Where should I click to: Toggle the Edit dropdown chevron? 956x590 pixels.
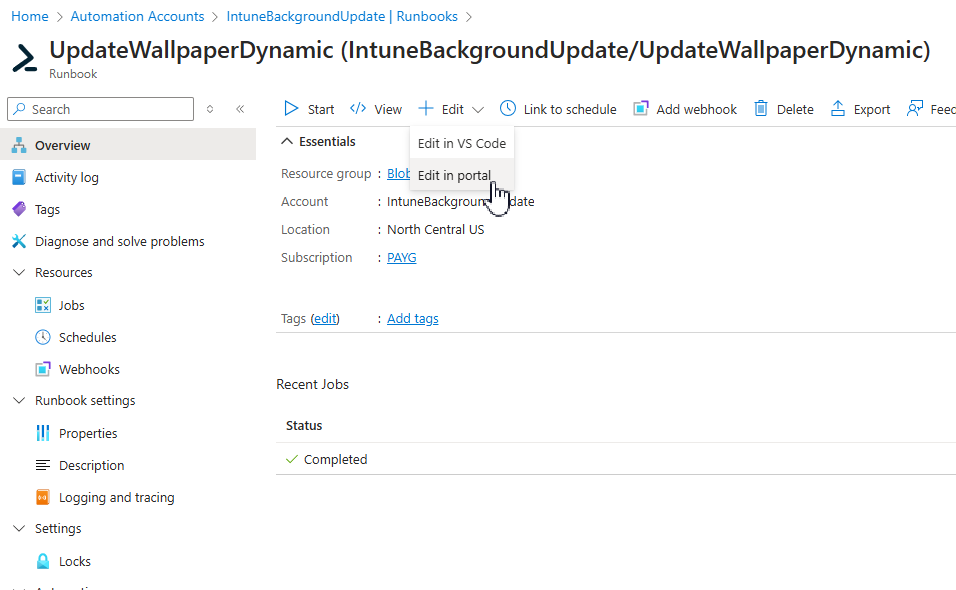point(478,110)
